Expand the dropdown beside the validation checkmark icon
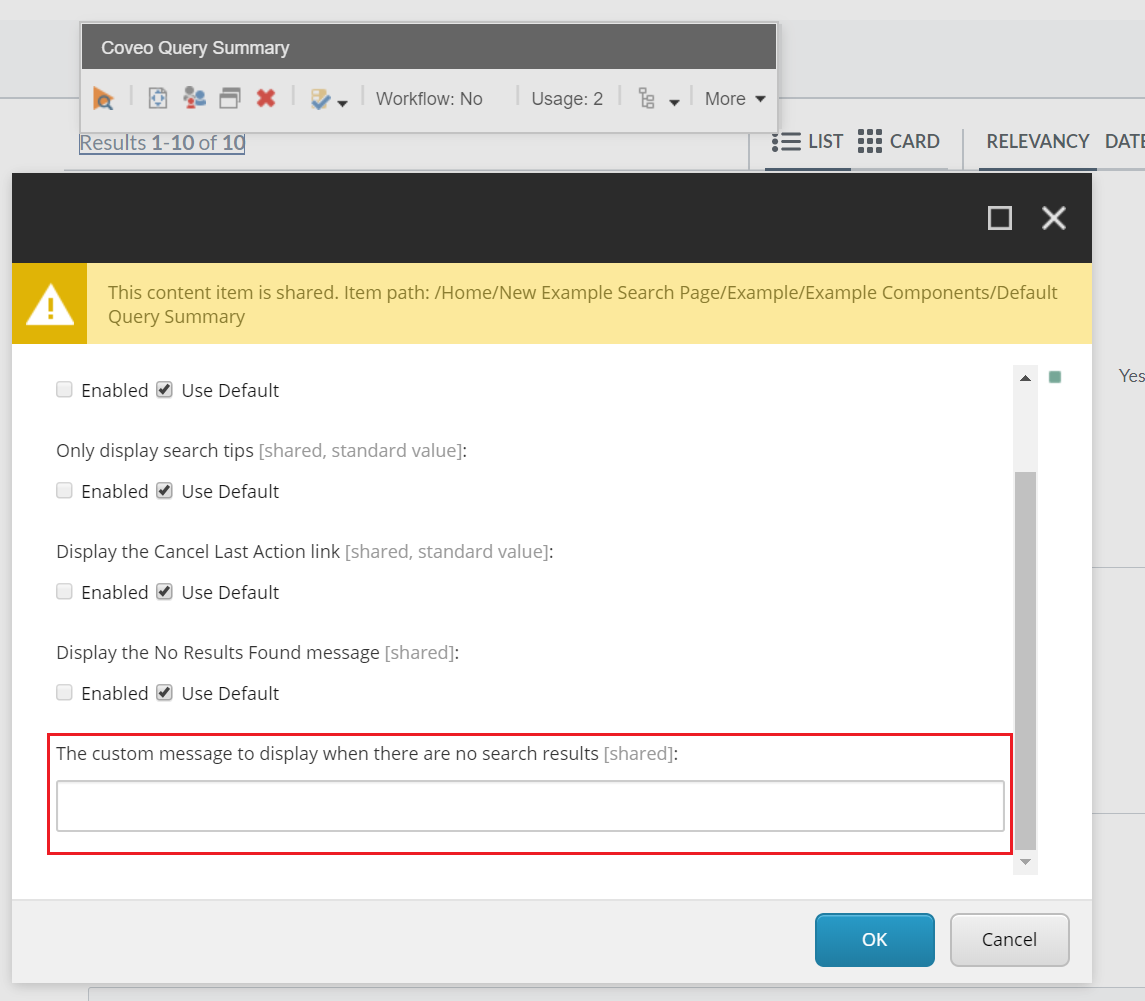Image resolution: width=1145 pixels, height=1001 pixels. 341,103
